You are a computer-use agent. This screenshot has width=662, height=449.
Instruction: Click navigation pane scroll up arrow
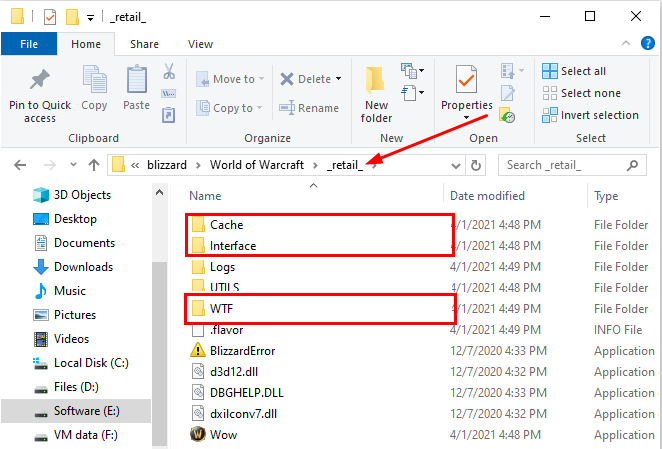[159, 193]
